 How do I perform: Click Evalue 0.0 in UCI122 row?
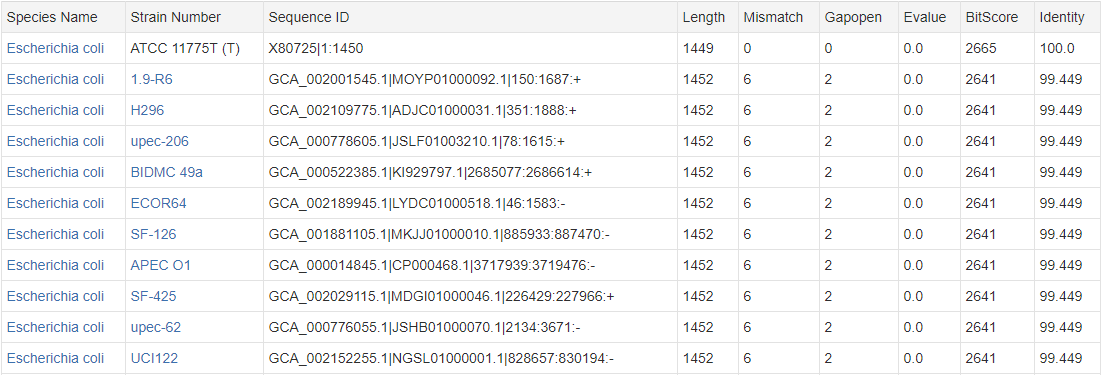(x=914, y=358)
